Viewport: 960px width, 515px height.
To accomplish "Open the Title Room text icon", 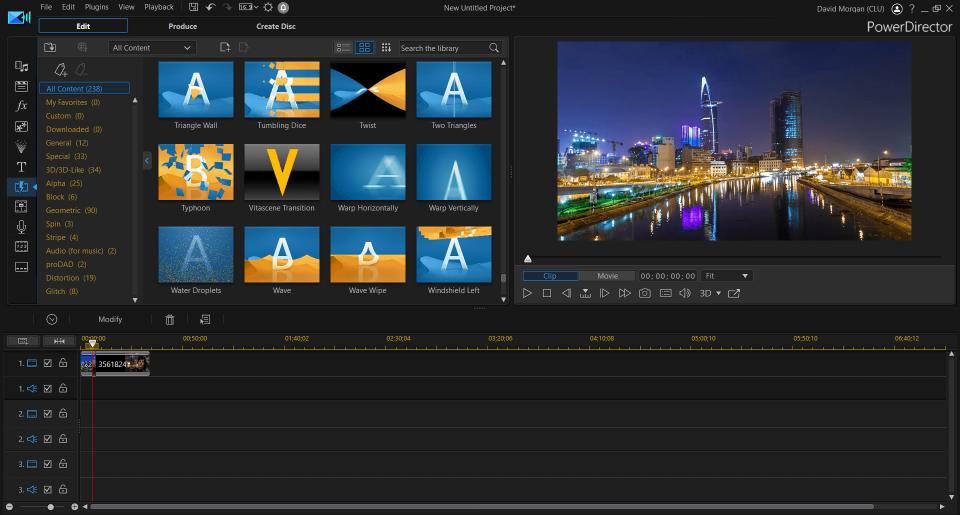I will click(x=21, y=167).
